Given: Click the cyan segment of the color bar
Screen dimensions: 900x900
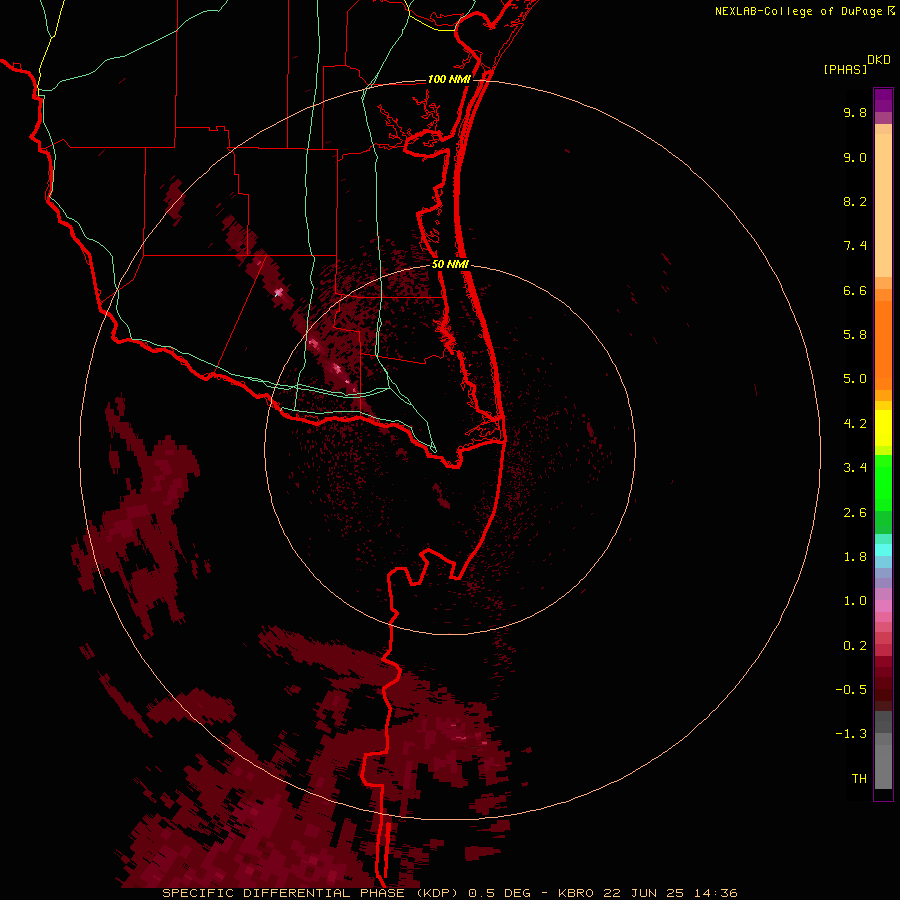Looking at the screenshot, I should coord(883,549).
